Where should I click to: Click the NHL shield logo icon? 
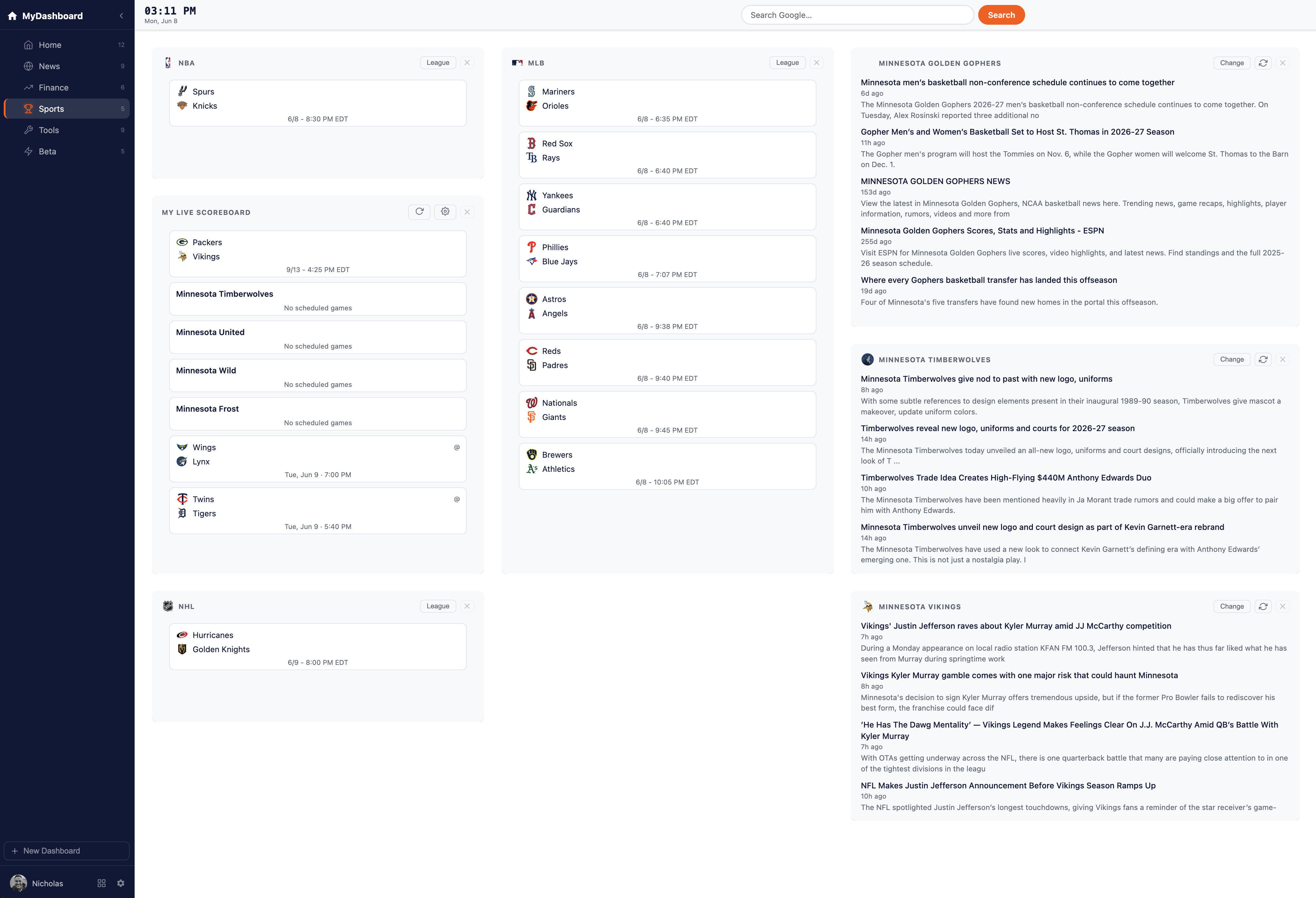pos(168,606)
